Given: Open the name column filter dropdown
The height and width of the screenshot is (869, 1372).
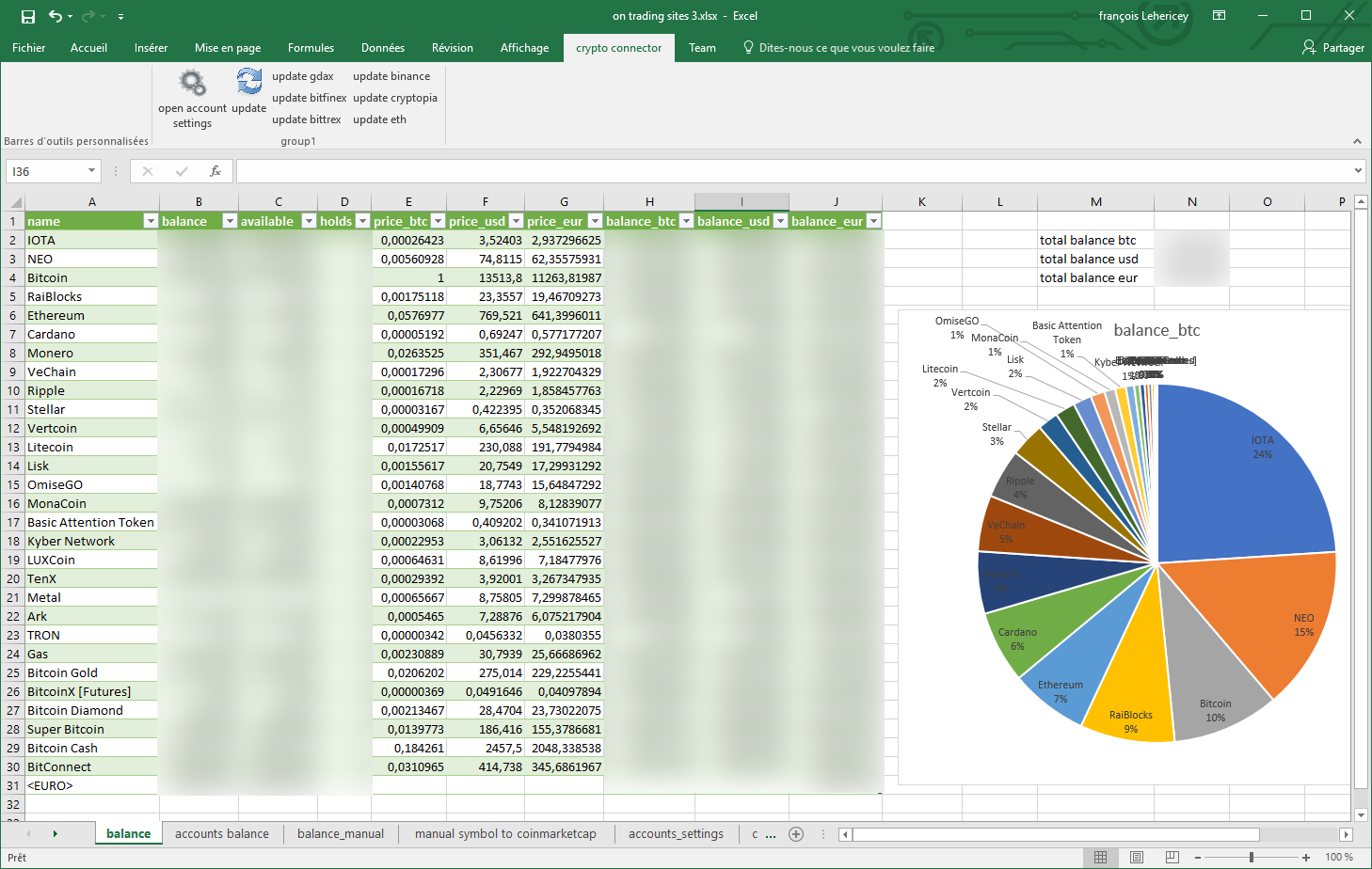Looking at the screenshot, I should [x=150, y=221].
